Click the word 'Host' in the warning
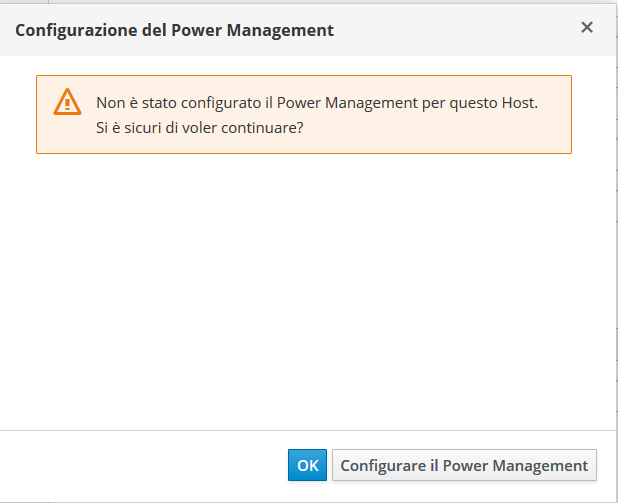This screenshot has width=618, height=503. tap(518, 103)
